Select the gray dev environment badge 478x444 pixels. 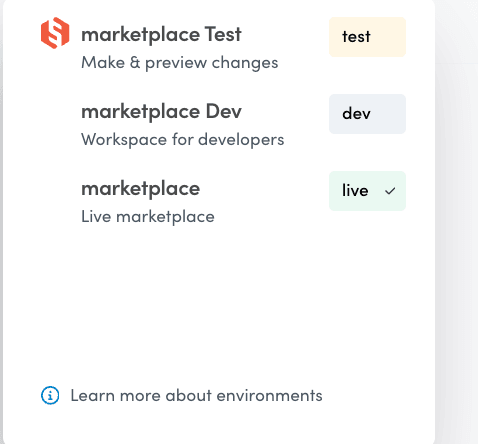click(x=367, y=114)
